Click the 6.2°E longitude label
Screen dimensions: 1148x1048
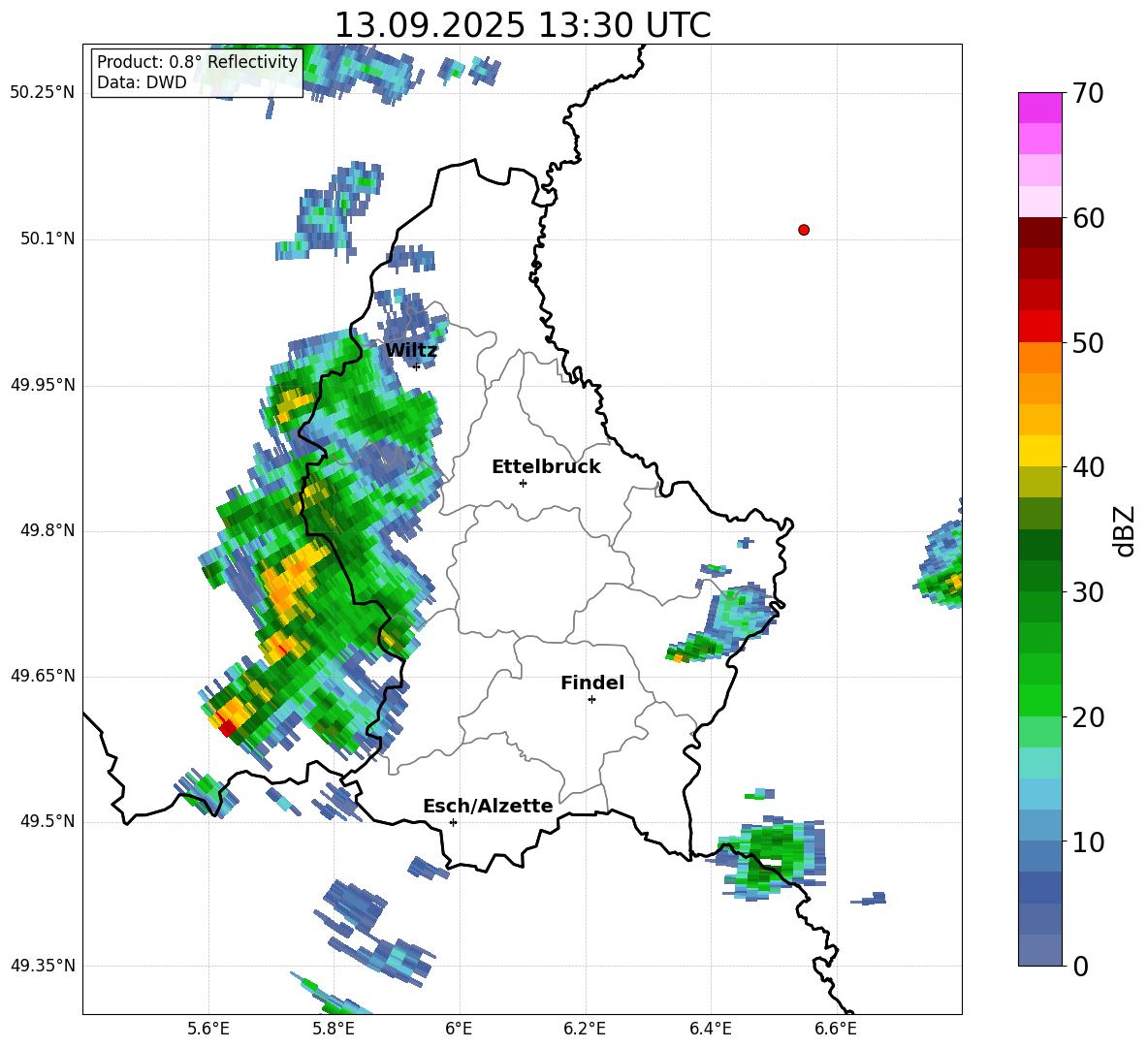point(585,1029)
